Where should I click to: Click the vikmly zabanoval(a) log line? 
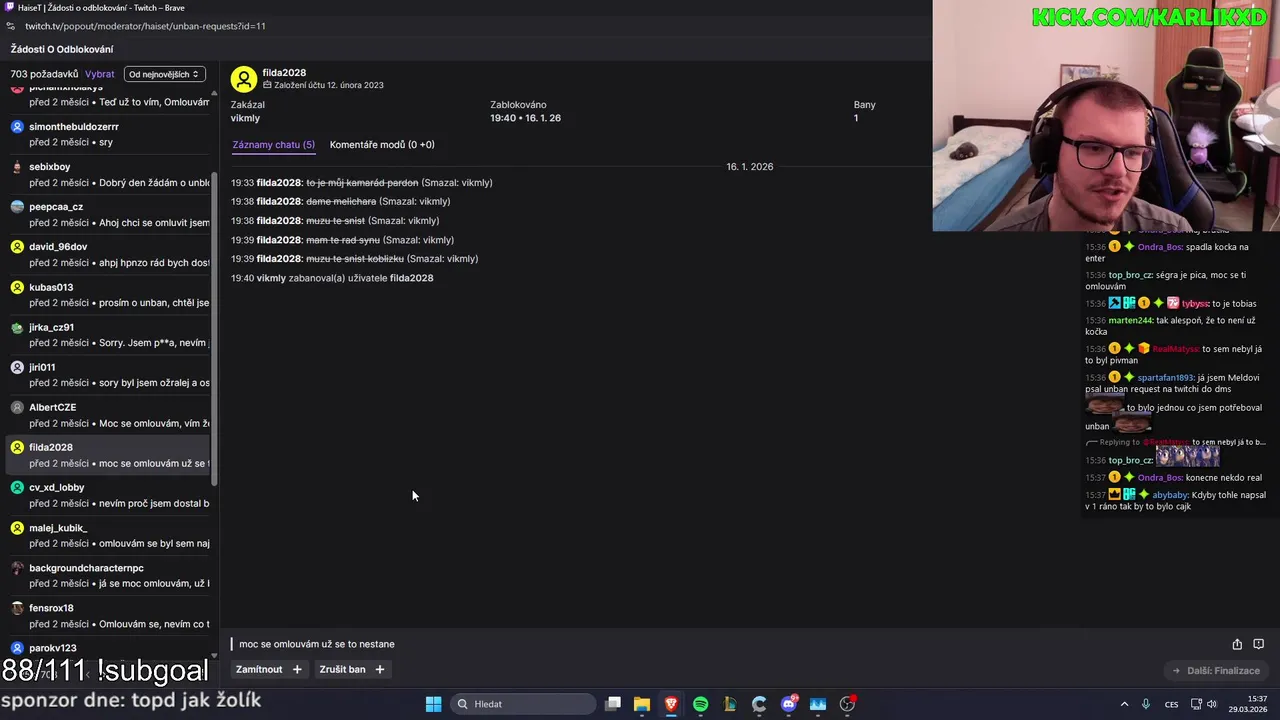[332, 278]
